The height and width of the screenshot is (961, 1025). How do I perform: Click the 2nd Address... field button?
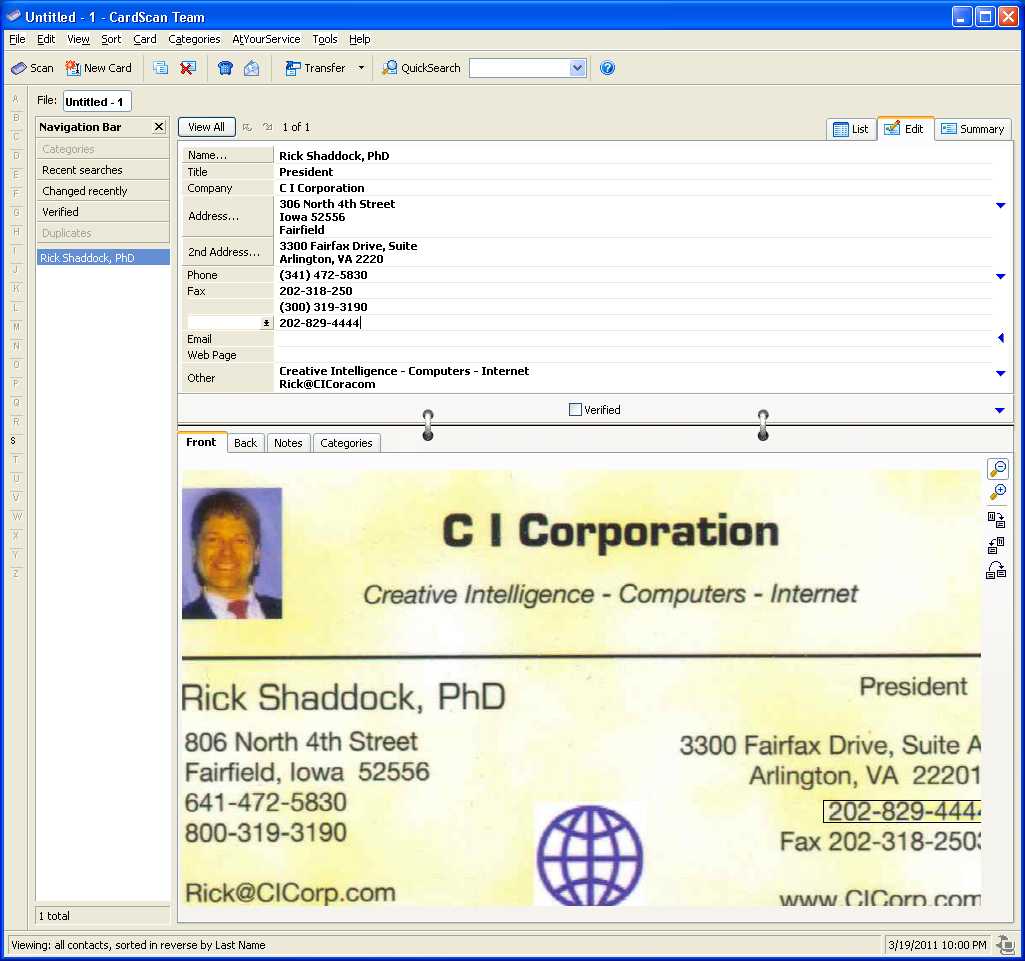pyautogui.click(x=226, y=252)
